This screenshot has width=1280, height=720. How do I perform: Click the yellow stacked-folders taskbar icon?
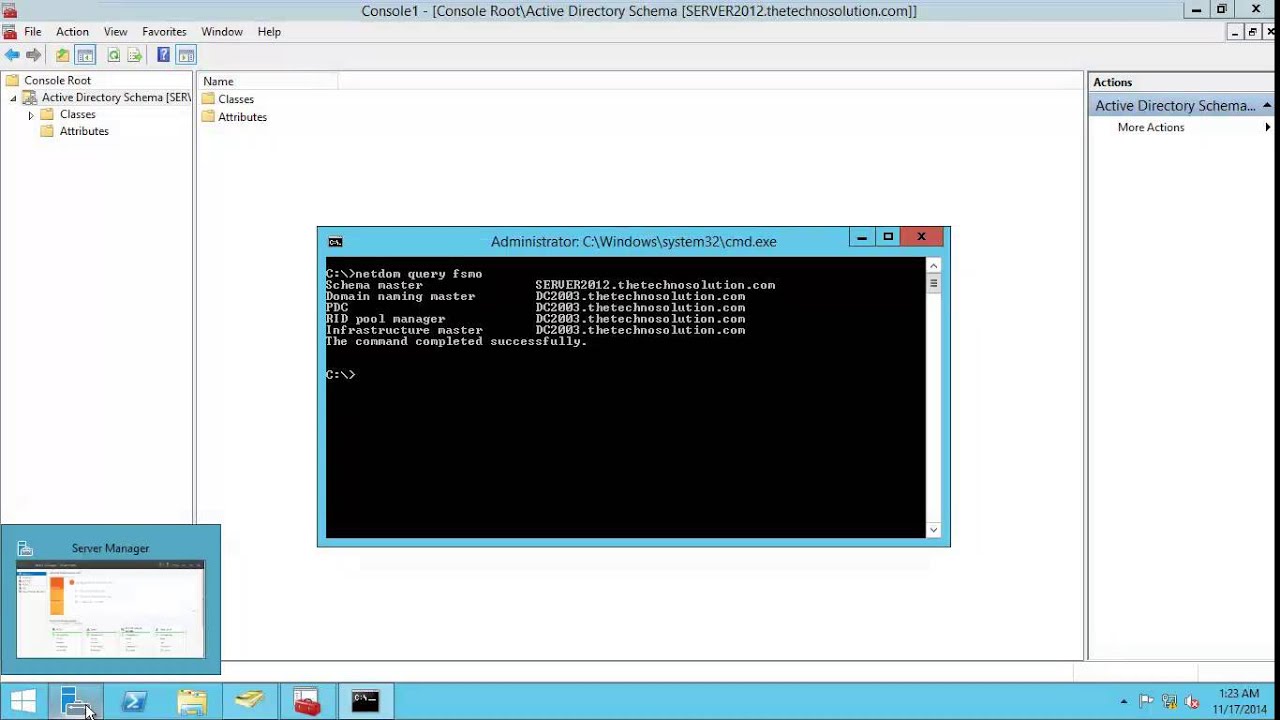[x=249, y=702]
